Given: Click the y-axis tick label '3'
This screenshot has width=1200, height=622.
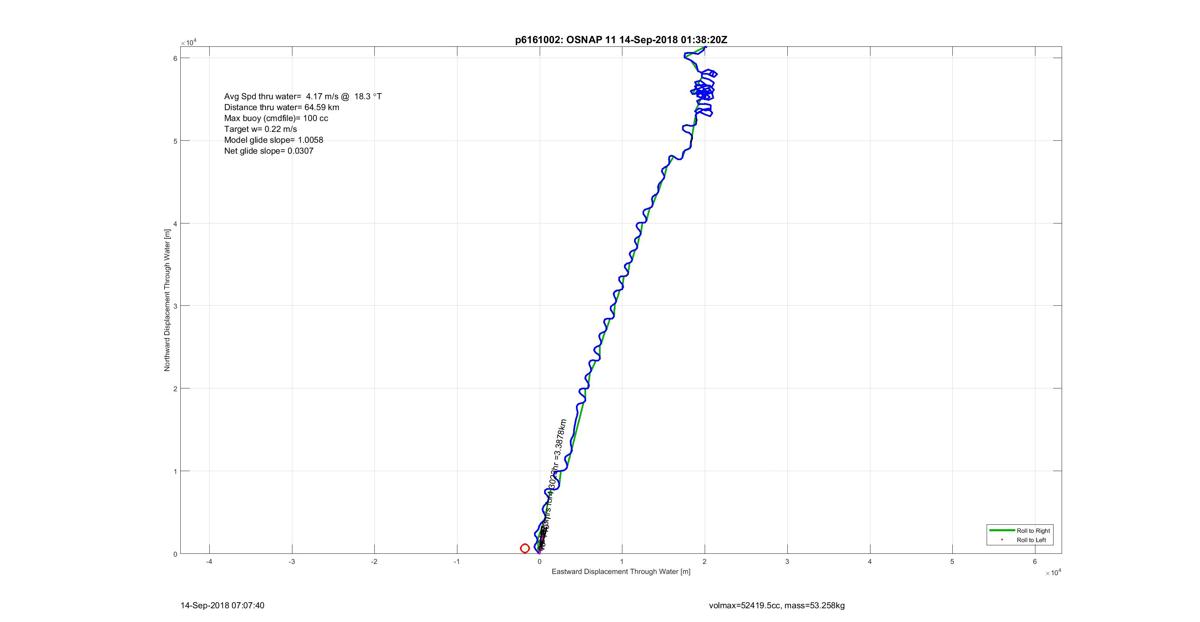Looking at the screenshot, I should pos(175,306).
